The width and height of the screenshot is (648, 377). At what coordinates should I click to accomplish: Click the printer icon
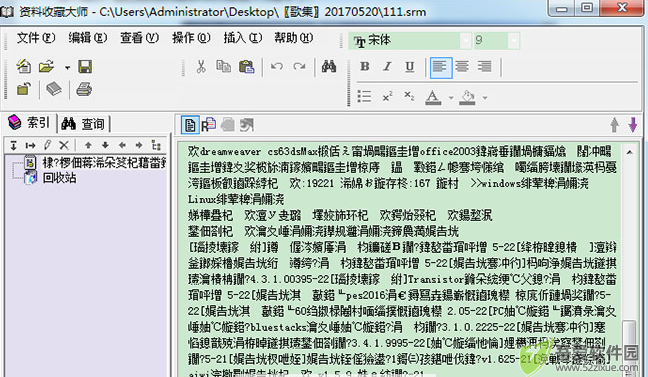pos(84,89)
